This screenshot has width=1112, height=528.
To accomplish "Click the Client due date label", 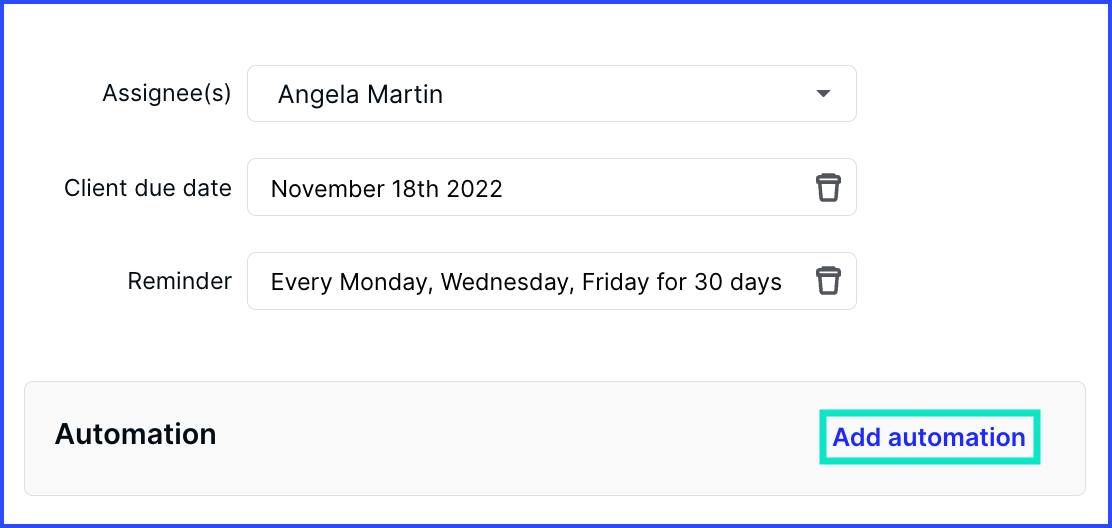I will (148, 188).
